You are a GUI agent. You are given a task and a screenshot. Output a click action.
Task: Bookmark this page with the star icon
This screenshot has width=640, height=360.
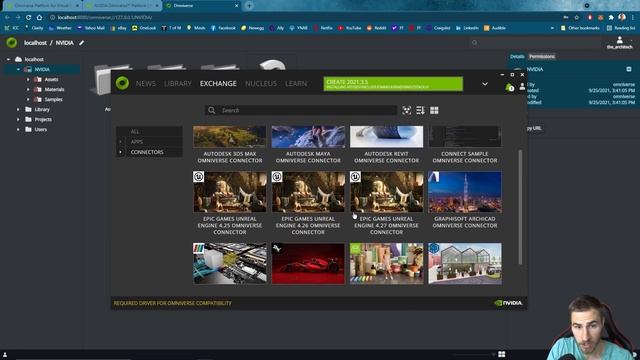[x=576, y=18]
